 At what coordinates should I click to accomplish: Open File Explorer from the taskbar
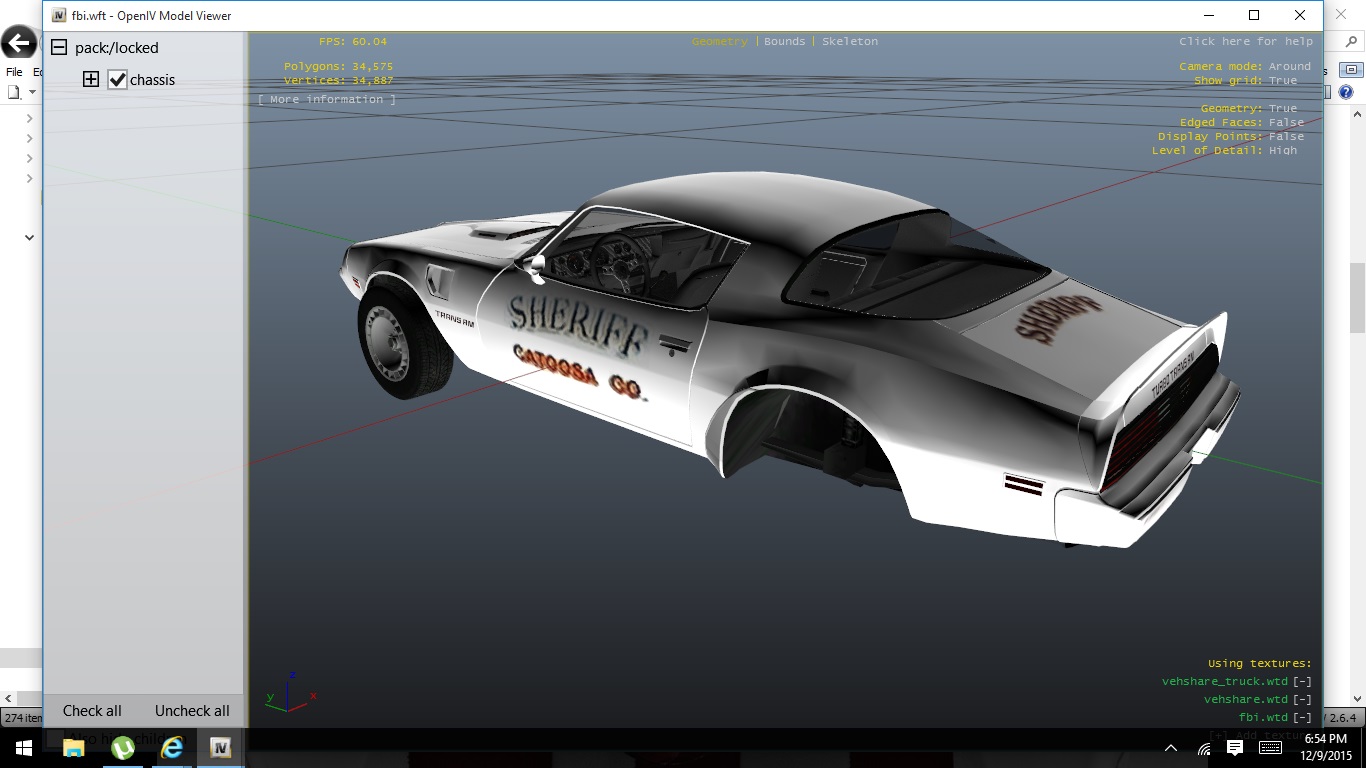point(74,748)
